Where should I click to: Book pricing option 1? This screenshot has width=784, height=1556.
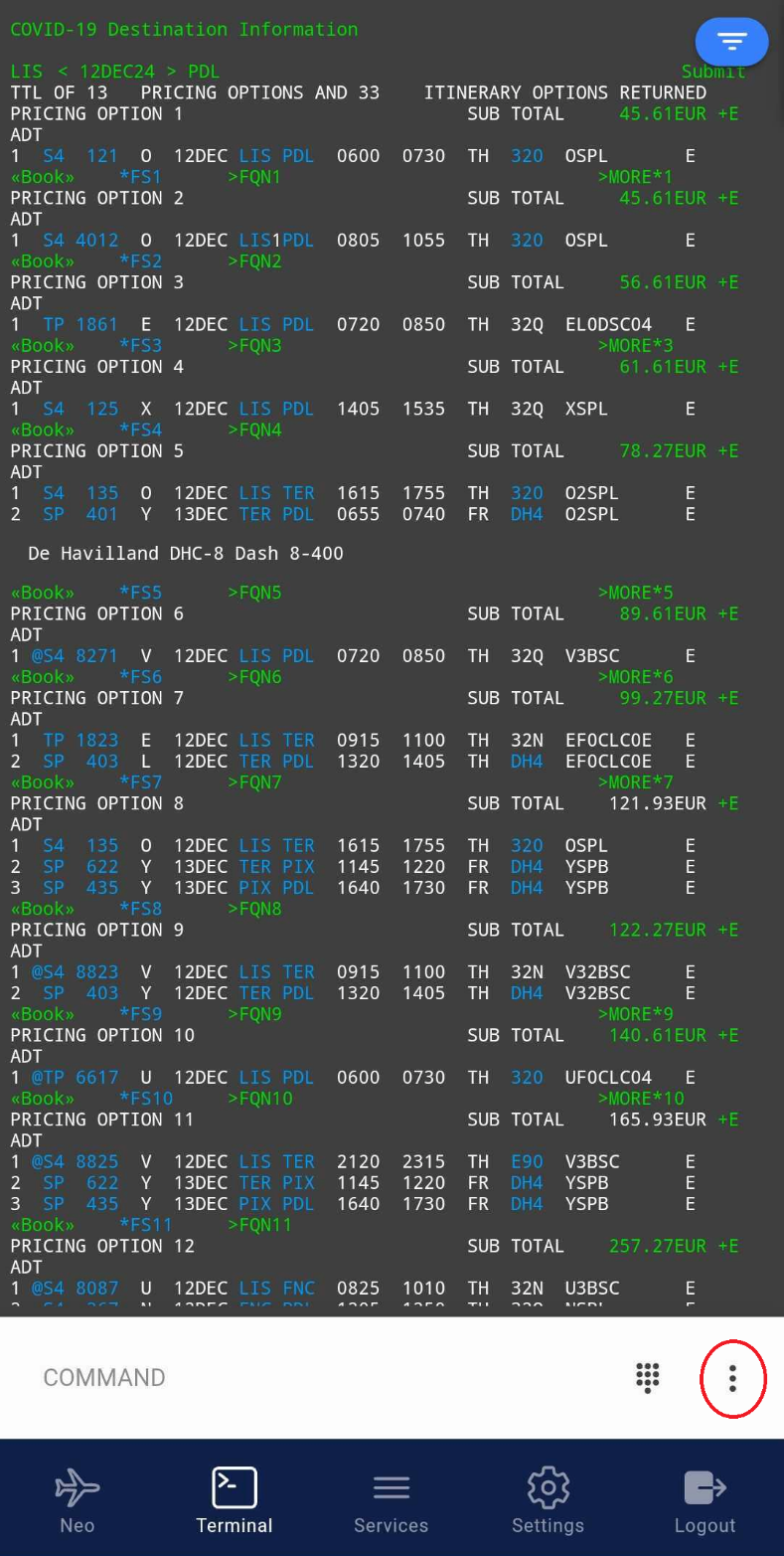pos(42,177)
